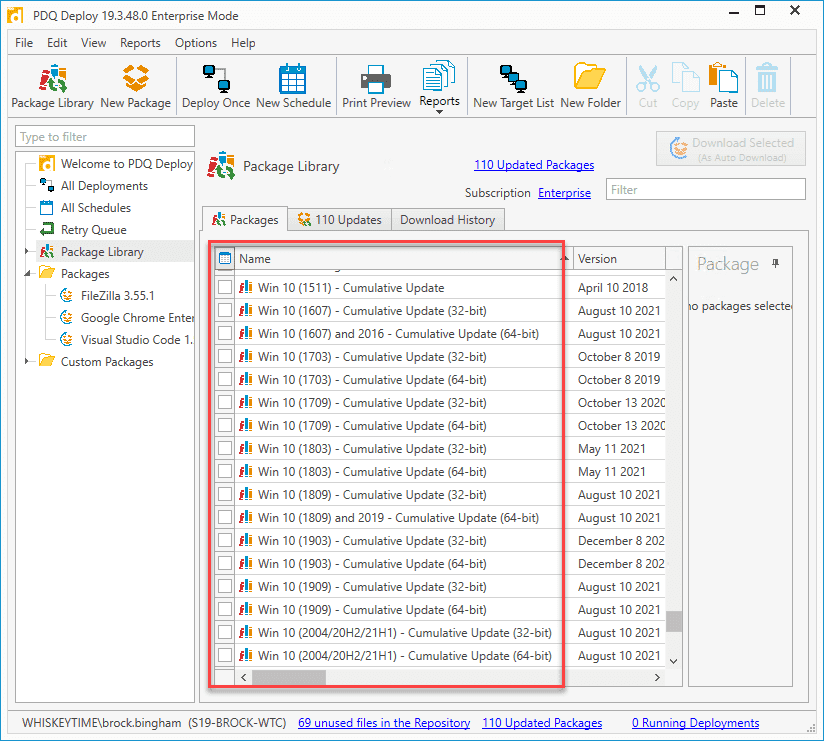Open the Edit menu

point(57,43)
